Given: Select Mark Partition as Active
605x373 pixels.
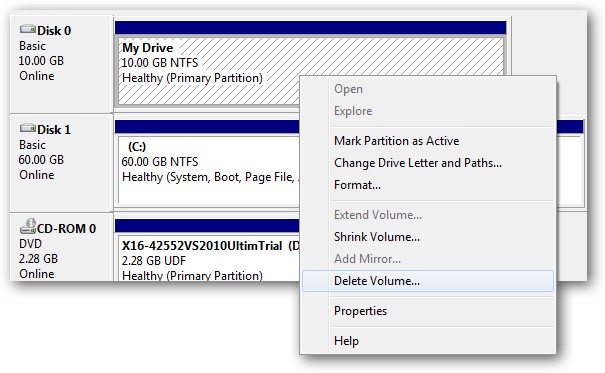Looking at the screenshot, I should pyautogui.click(x=428, y=141).
